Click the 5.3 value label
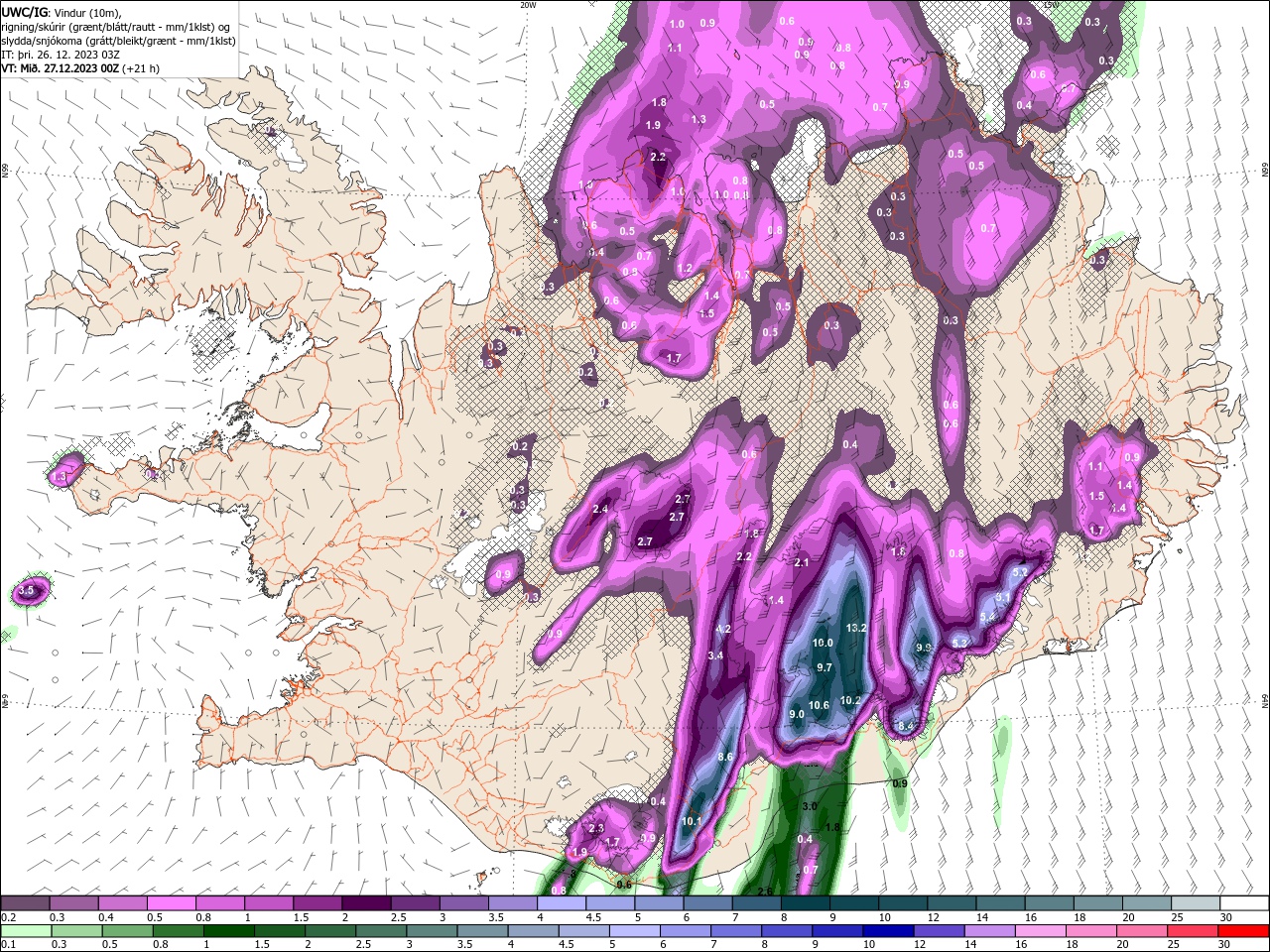1270x952 pixels. pos(959,643)
